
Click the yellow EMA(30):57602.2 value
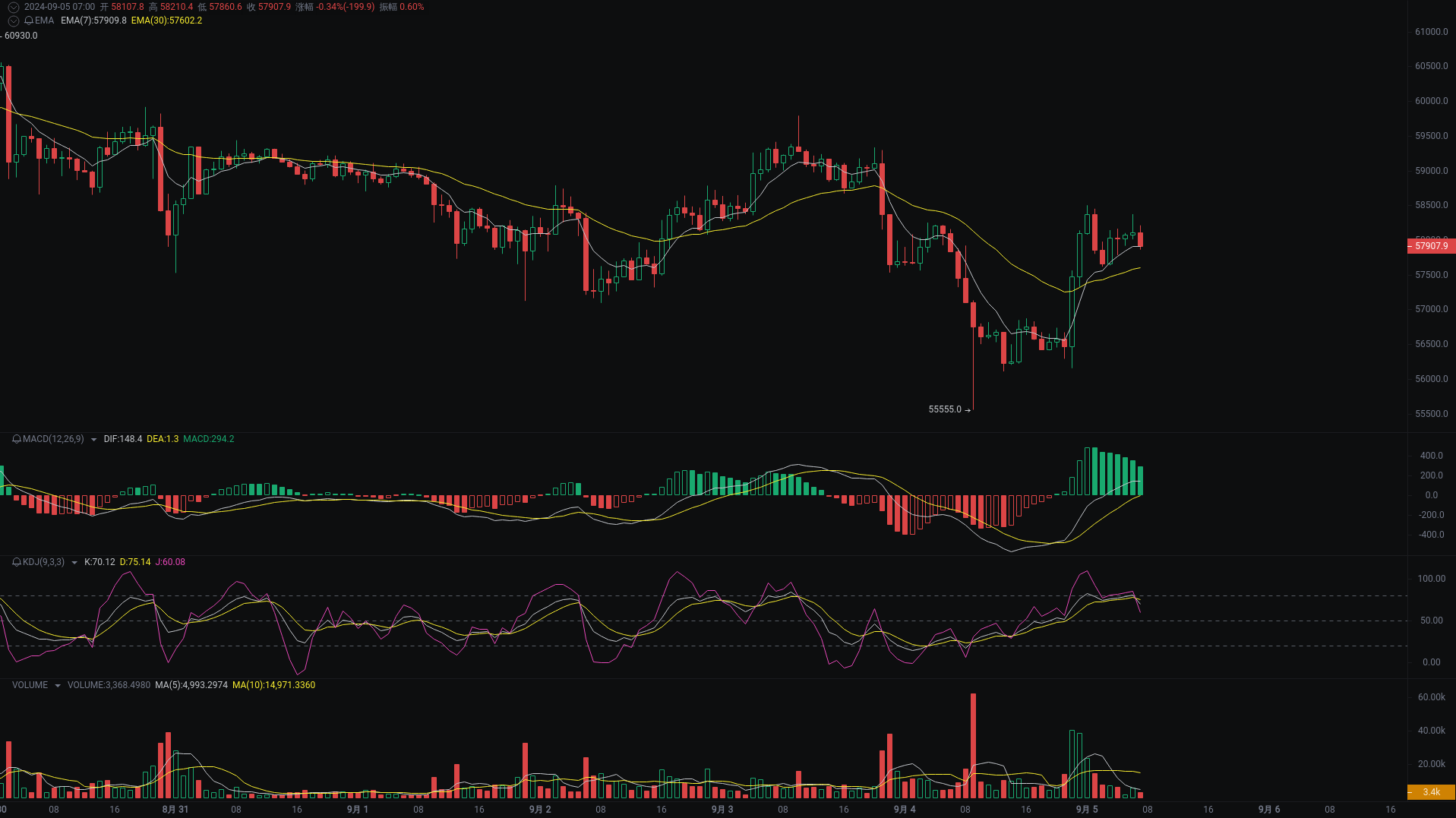point(166,21)
